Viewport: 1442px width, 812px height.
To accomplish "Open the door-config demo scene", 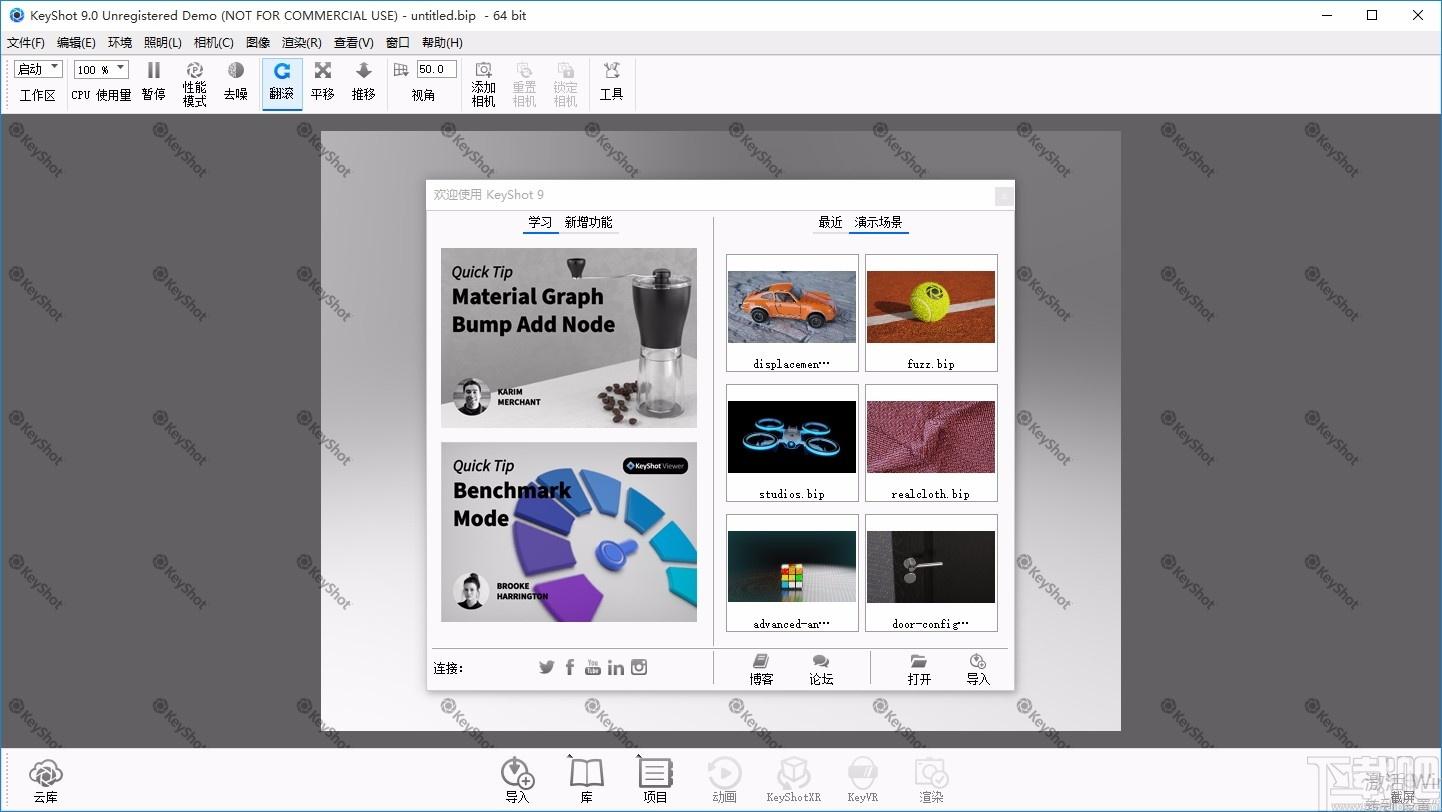I will tap(931, 573).
